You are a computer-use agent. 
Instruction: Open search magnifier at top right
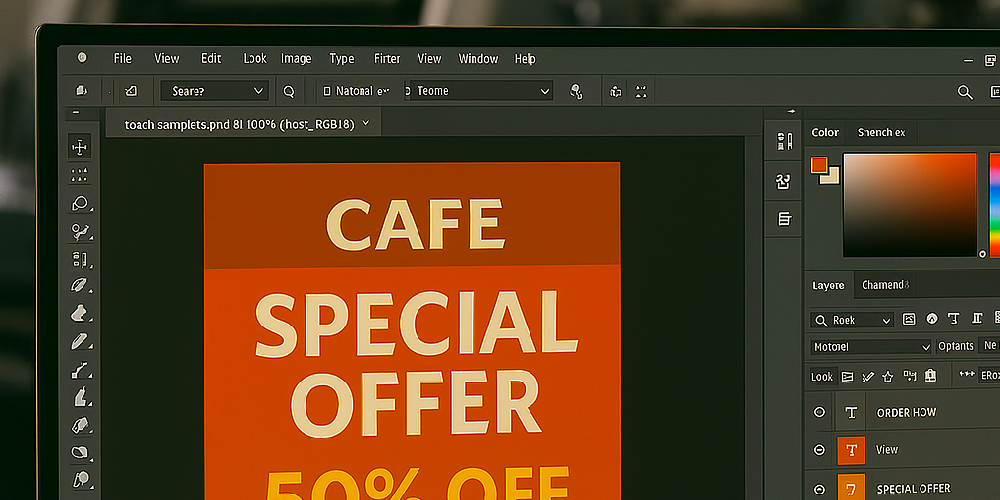click(965, 92)
